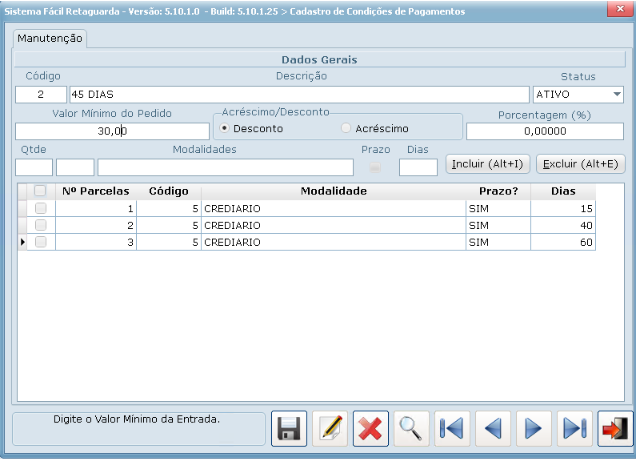Screen dimensions: 638x459
Task: Select the Acréscimo radio button
Action: tap(347, 129)
